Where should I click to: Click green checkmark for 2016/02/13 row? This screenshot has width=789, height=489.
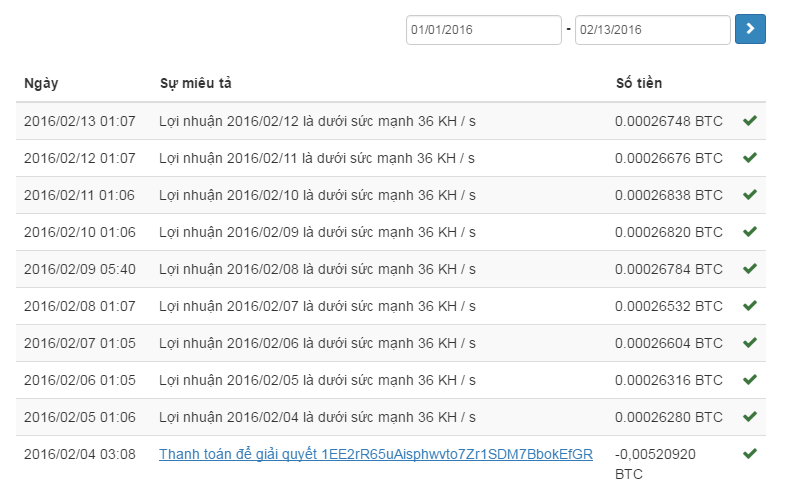(750, 121)
